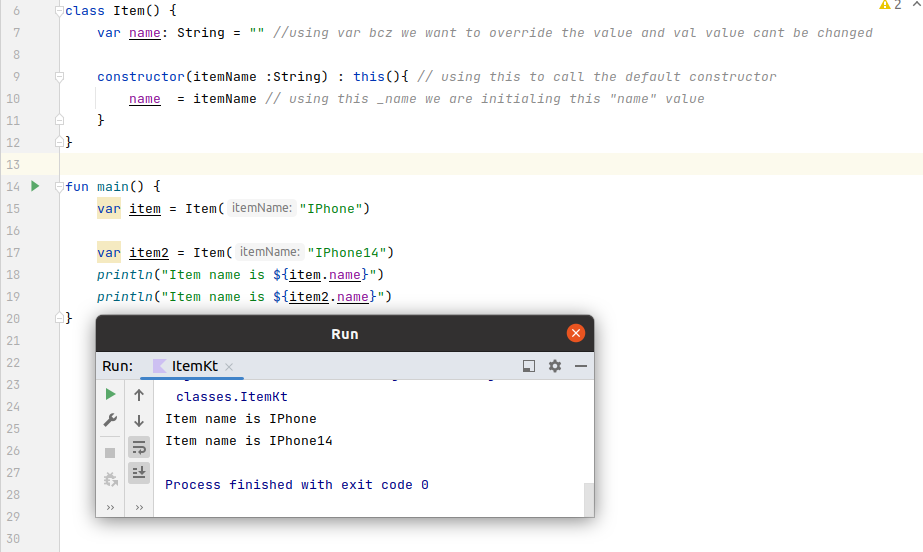Close the Run popup with orange X
Viewport: 923px width, 552px height.
pos(576,333)
